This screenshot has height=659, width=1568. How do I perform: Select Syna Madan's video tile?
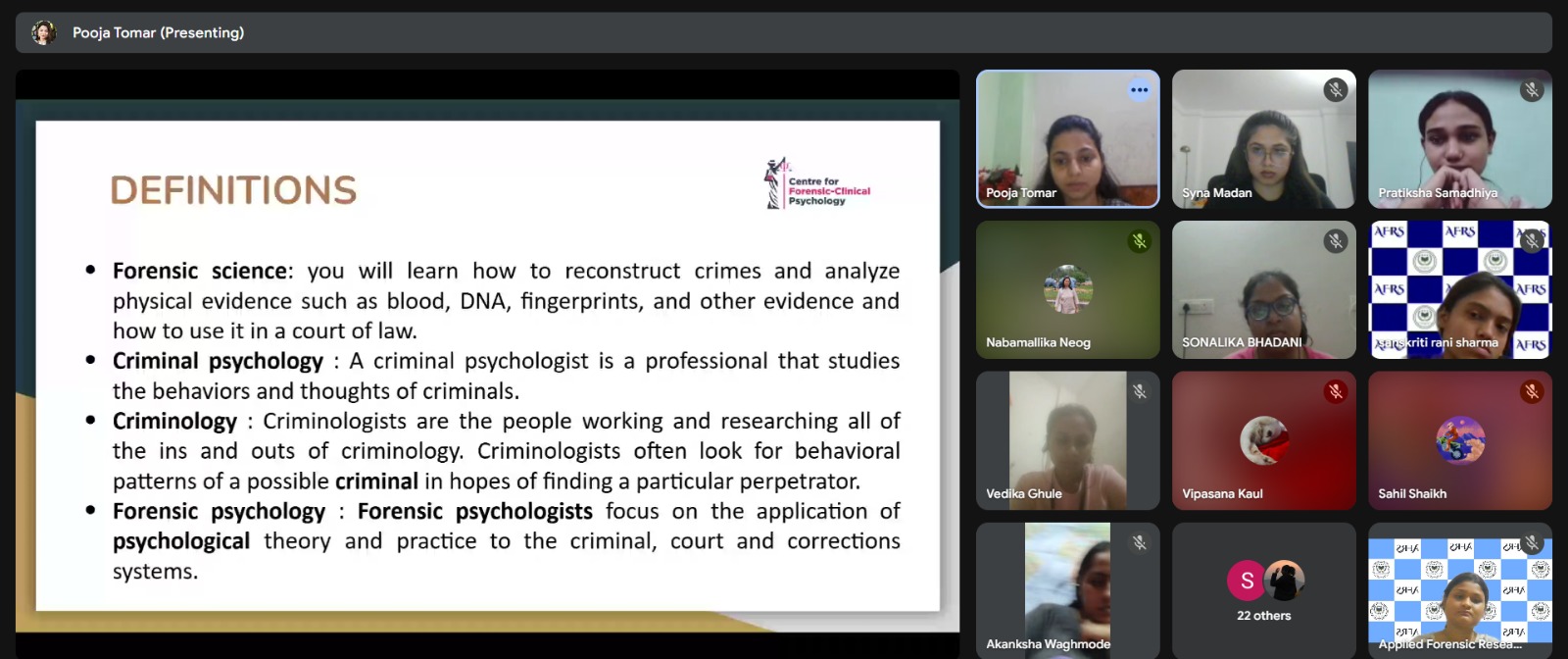coord(1264,138)
